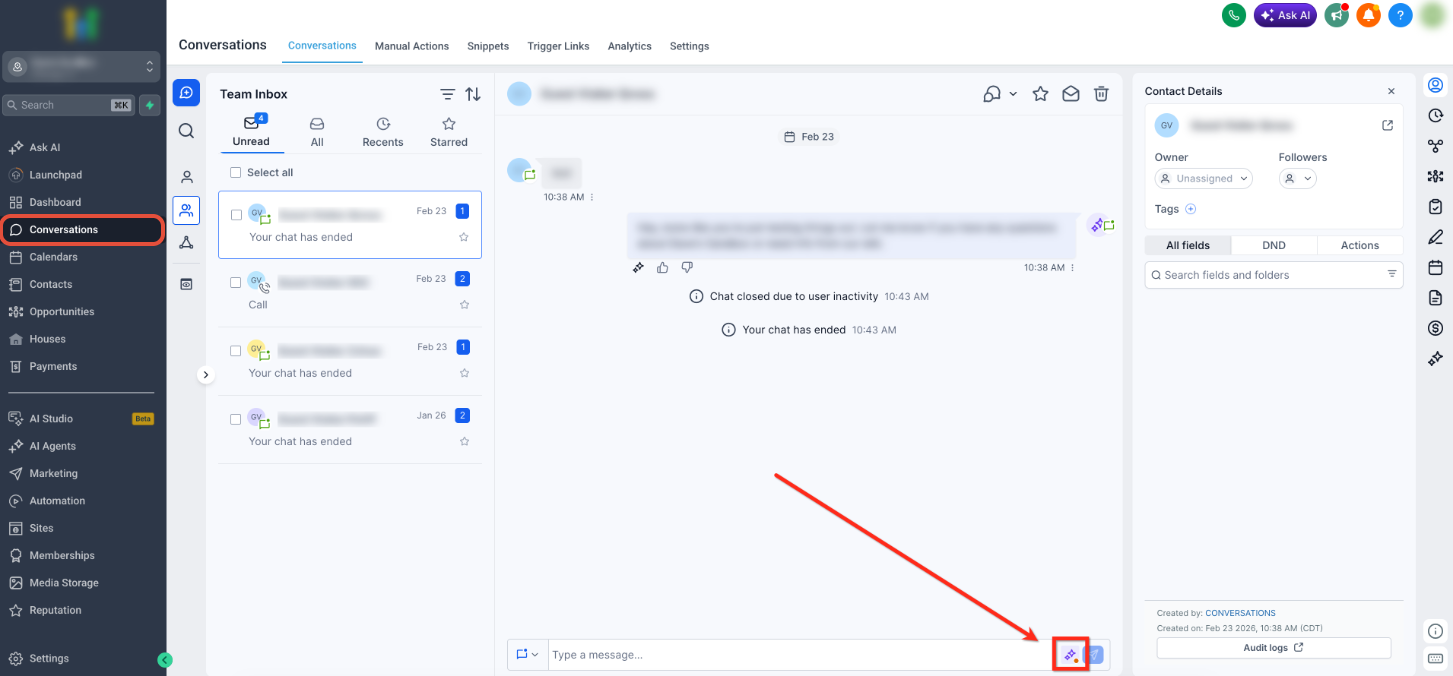The width and height of the screenshot is (1453, 676).
Task: Open the blue help question-mark icon
Action: click(x=1400, y=15)
